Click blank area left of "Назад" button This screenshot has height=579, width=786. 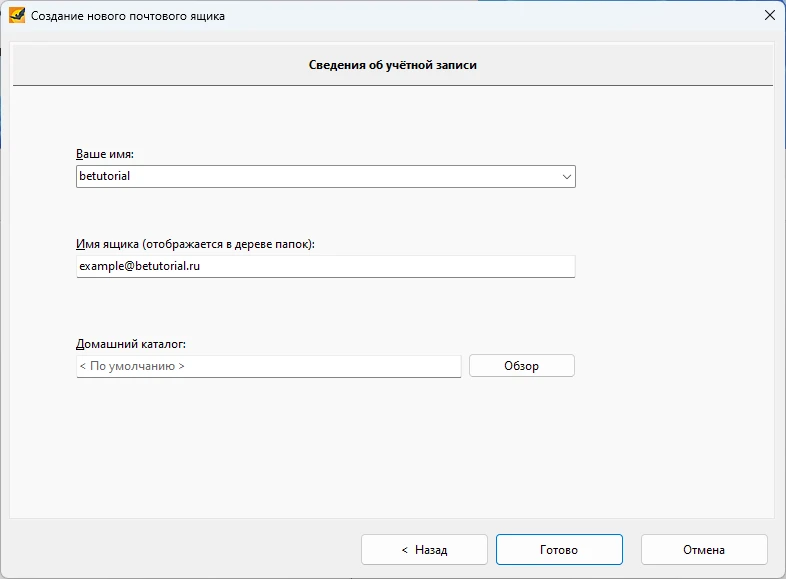pyautogui.click(x=200, y=549)
